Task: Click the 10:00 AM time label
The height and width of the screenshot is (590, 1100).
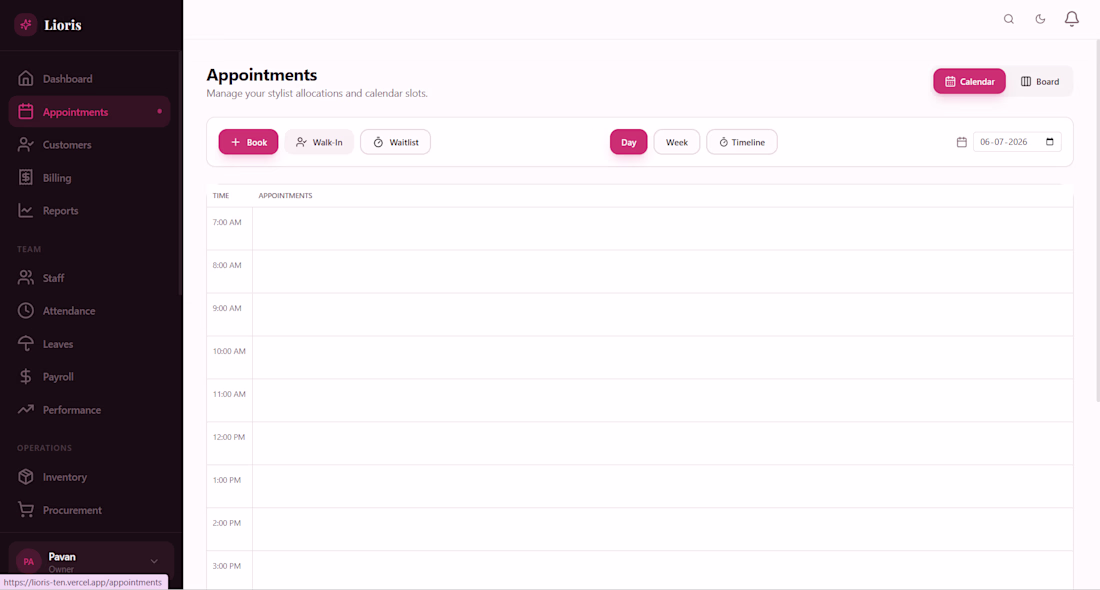Action: click(x=229, y=351)
